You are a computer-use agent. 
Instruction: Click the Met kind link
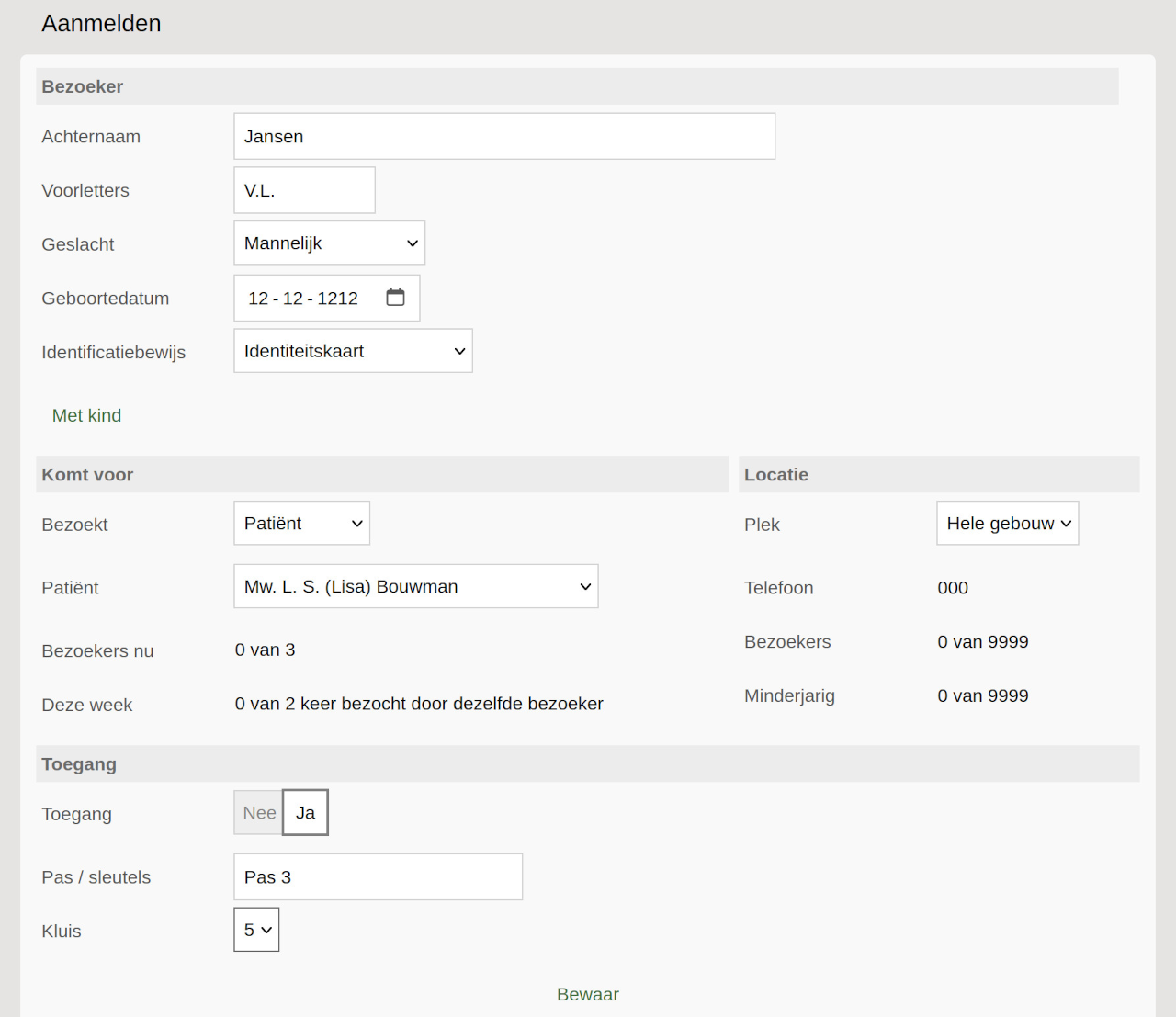[86, 416]
